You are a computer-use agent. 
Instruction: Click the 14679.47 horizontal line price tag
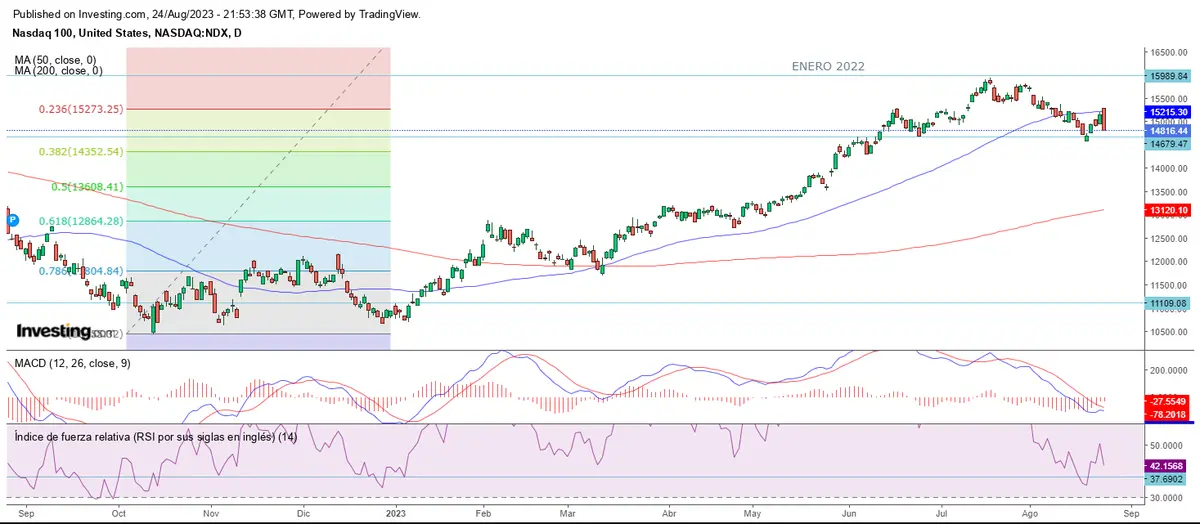[1168, 144]
